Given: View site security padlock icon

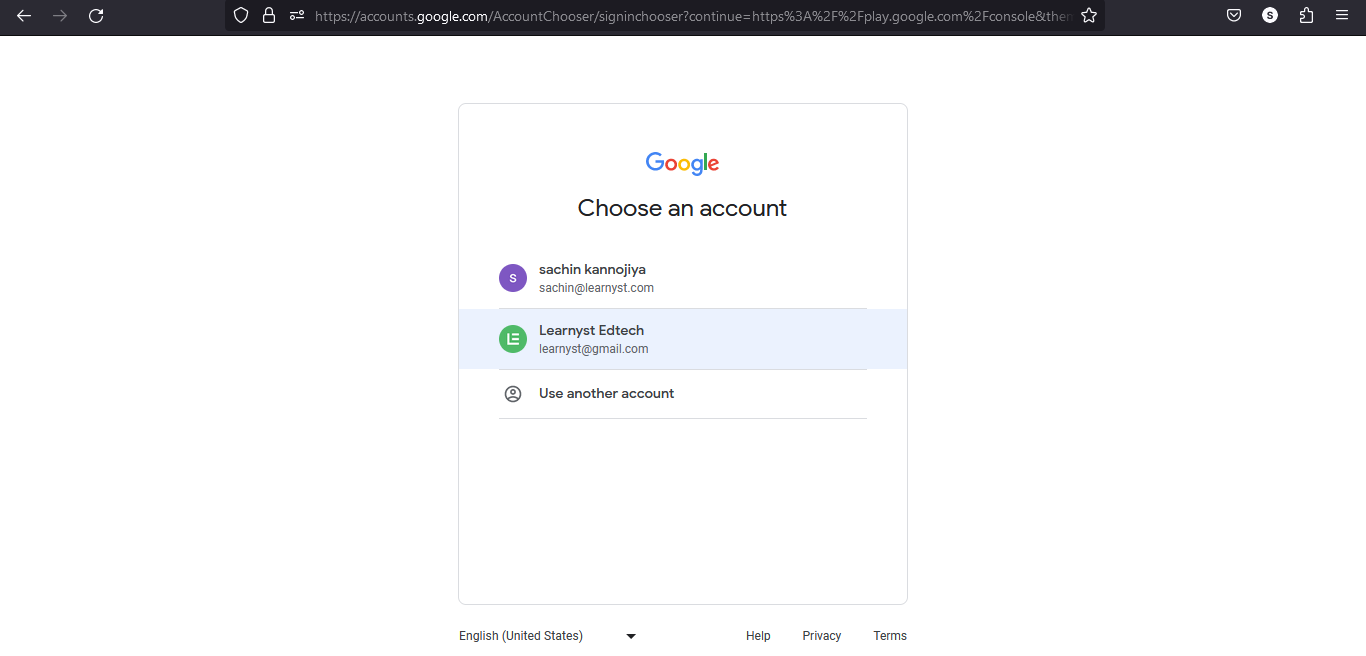Looking at the screenshot, I should (x=268, y=16).
